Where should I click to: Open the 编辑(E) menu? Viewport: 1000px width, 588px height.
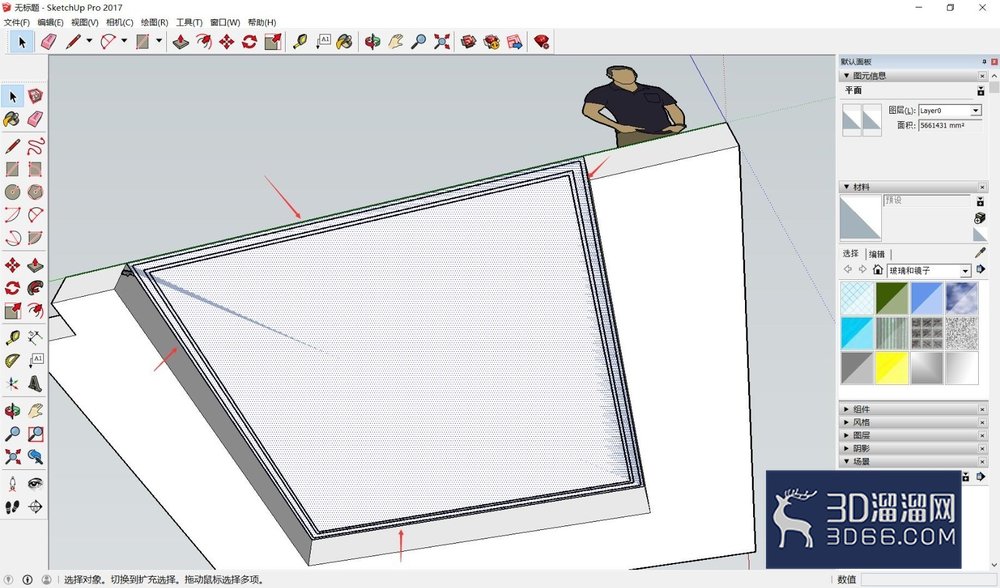click(50, 22)
